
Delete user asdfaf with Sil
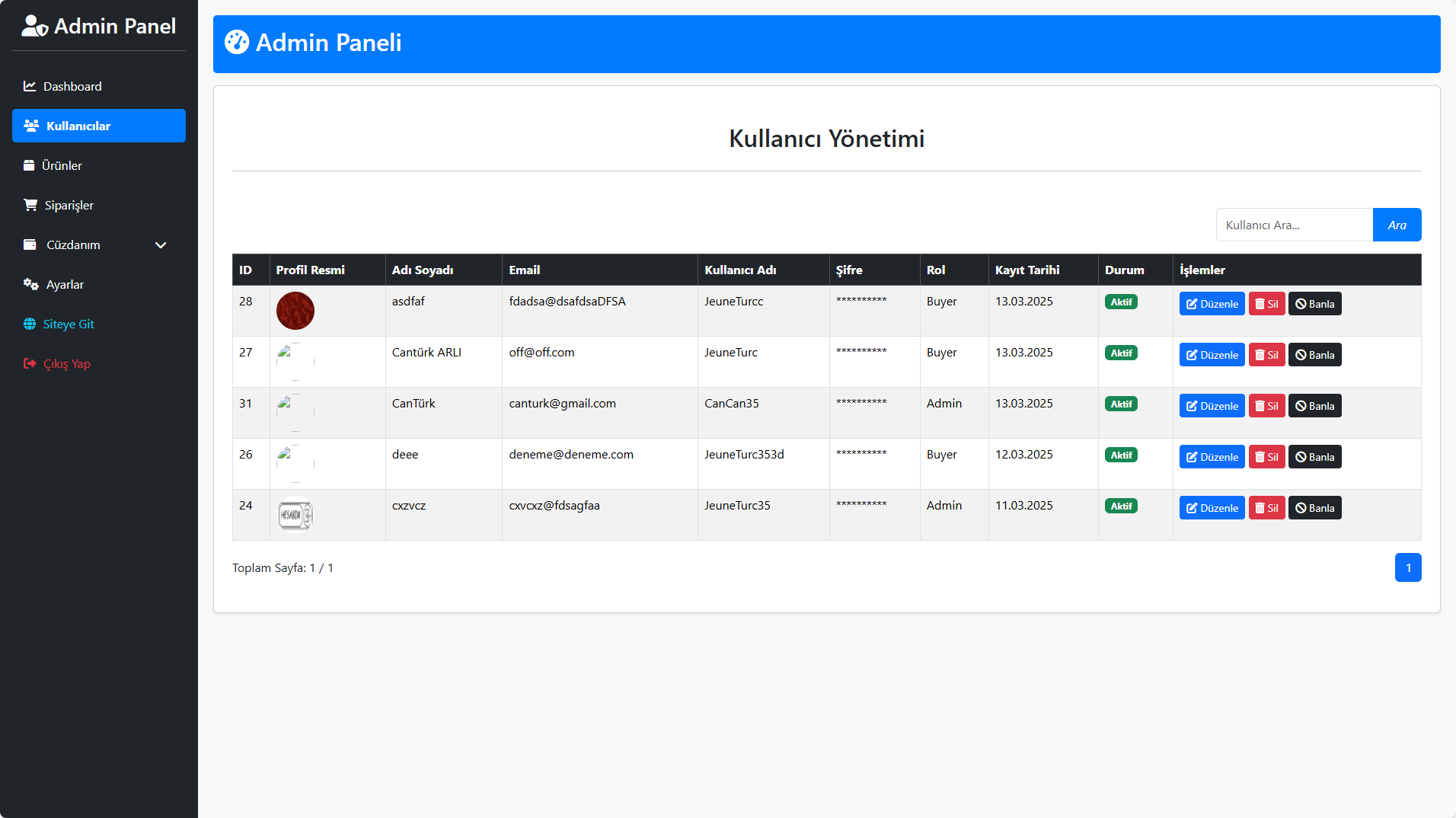[x=1266, y=304]
